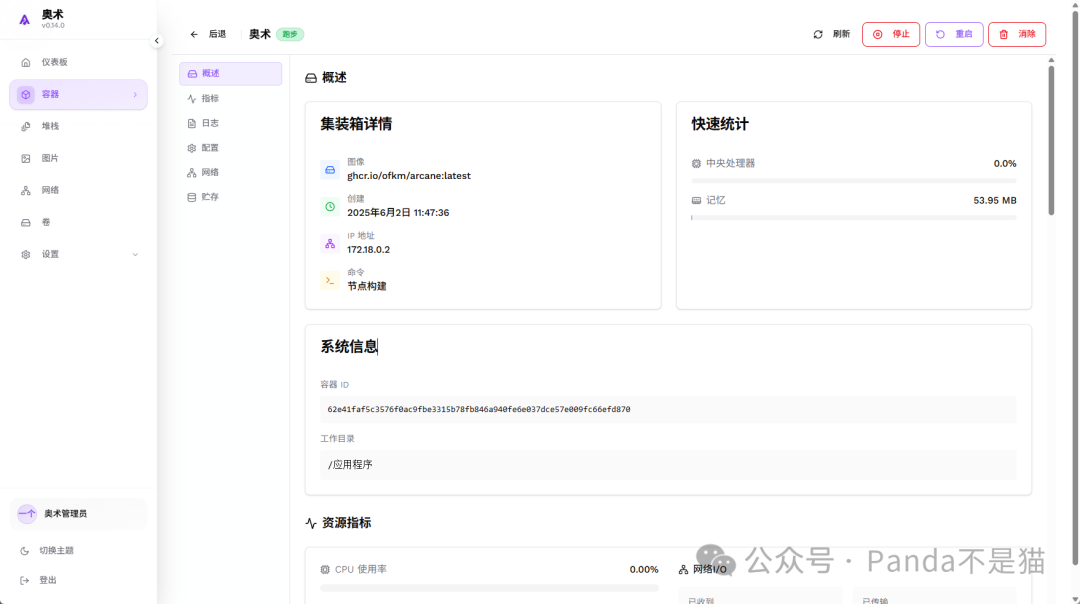Click the logout arrow icon
This screenshot has height=604, width=1080.
[25, 580]
